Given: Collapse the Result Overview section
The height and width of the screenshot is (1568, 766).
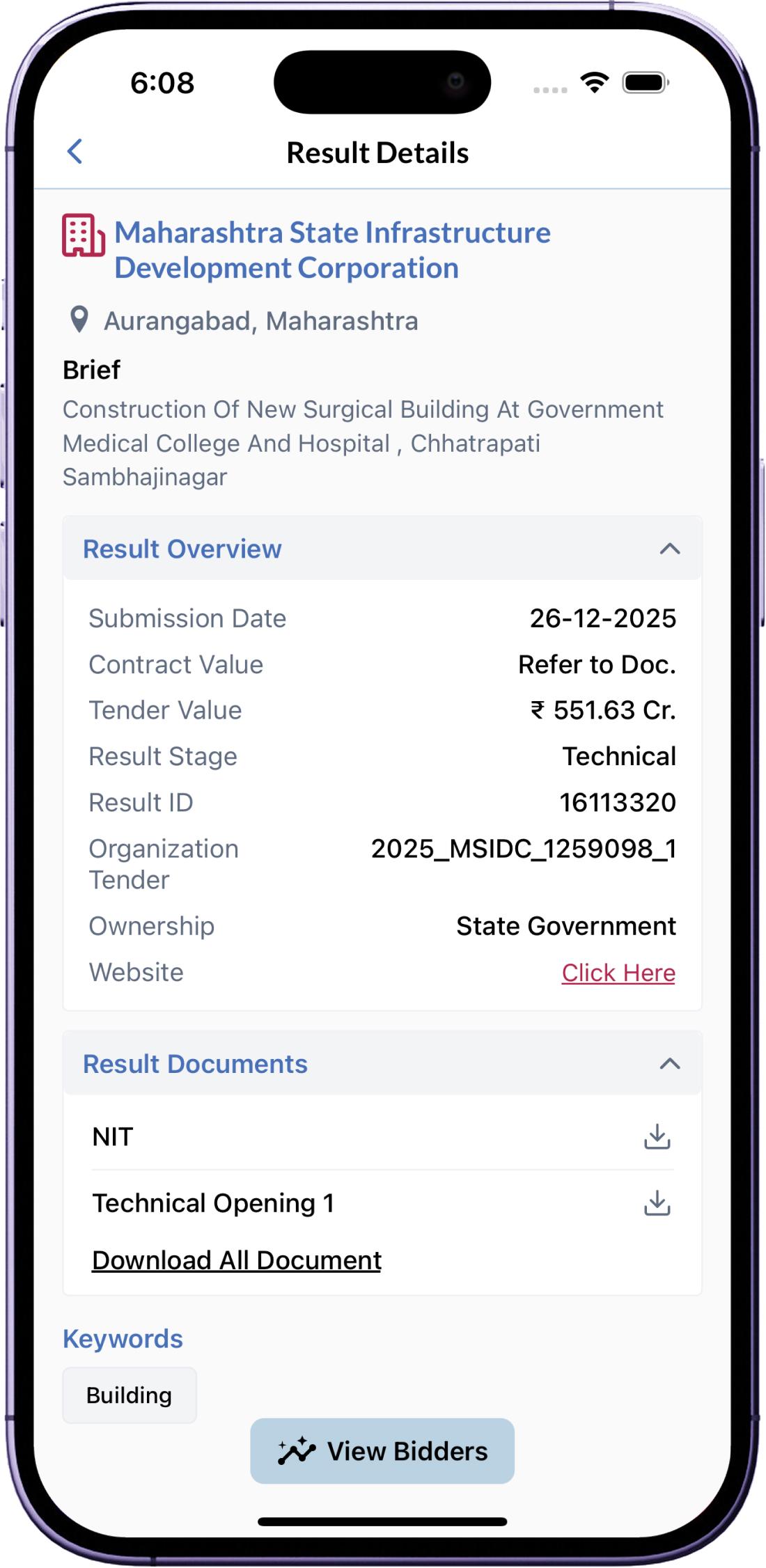Looking at the screenshot, I should tap(669, 549).
